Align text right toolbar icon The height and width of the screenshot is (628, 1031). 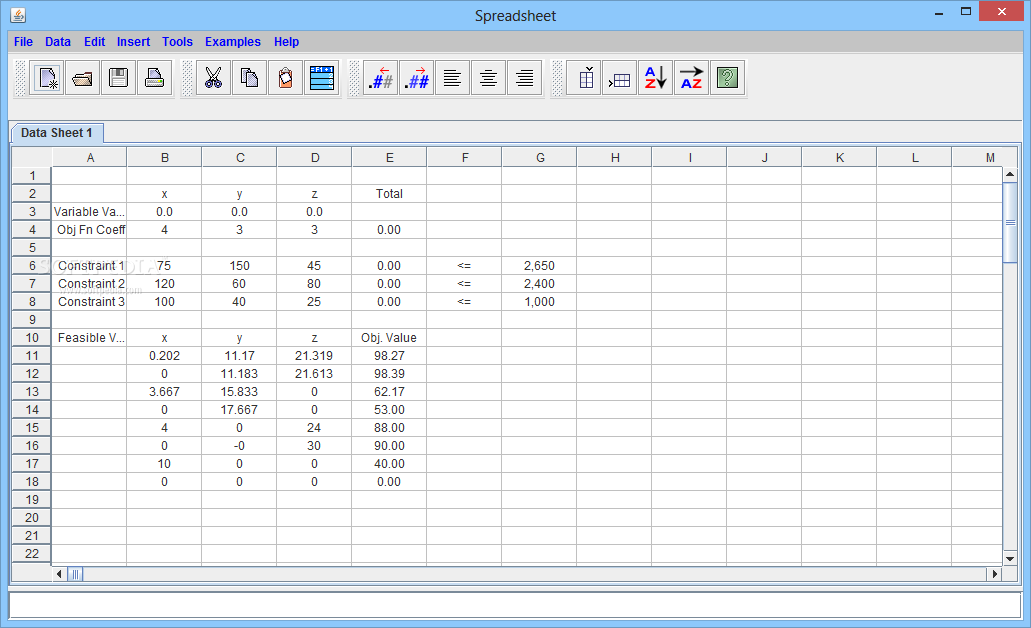pos(525,78)
